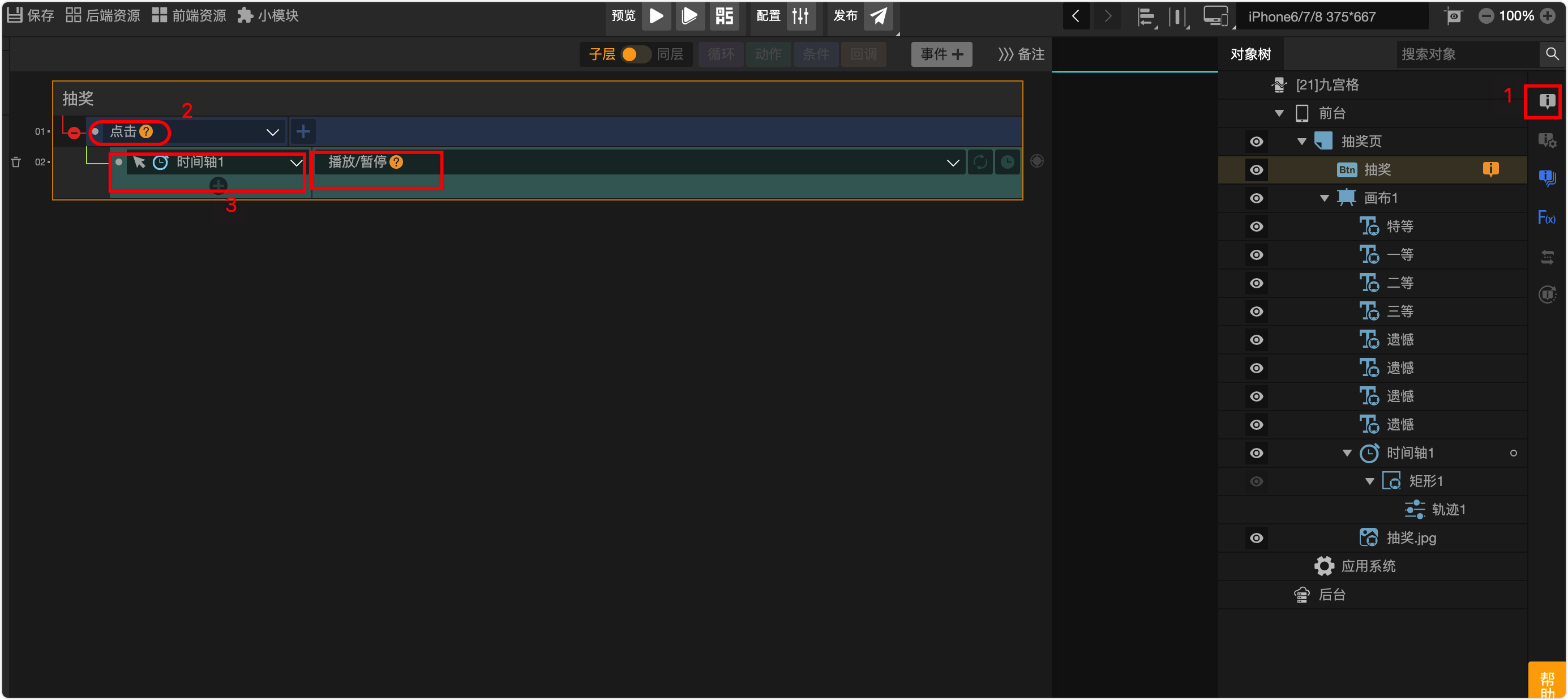
Task: Click the publish paper plane icon
Action: tap(878, 16)
